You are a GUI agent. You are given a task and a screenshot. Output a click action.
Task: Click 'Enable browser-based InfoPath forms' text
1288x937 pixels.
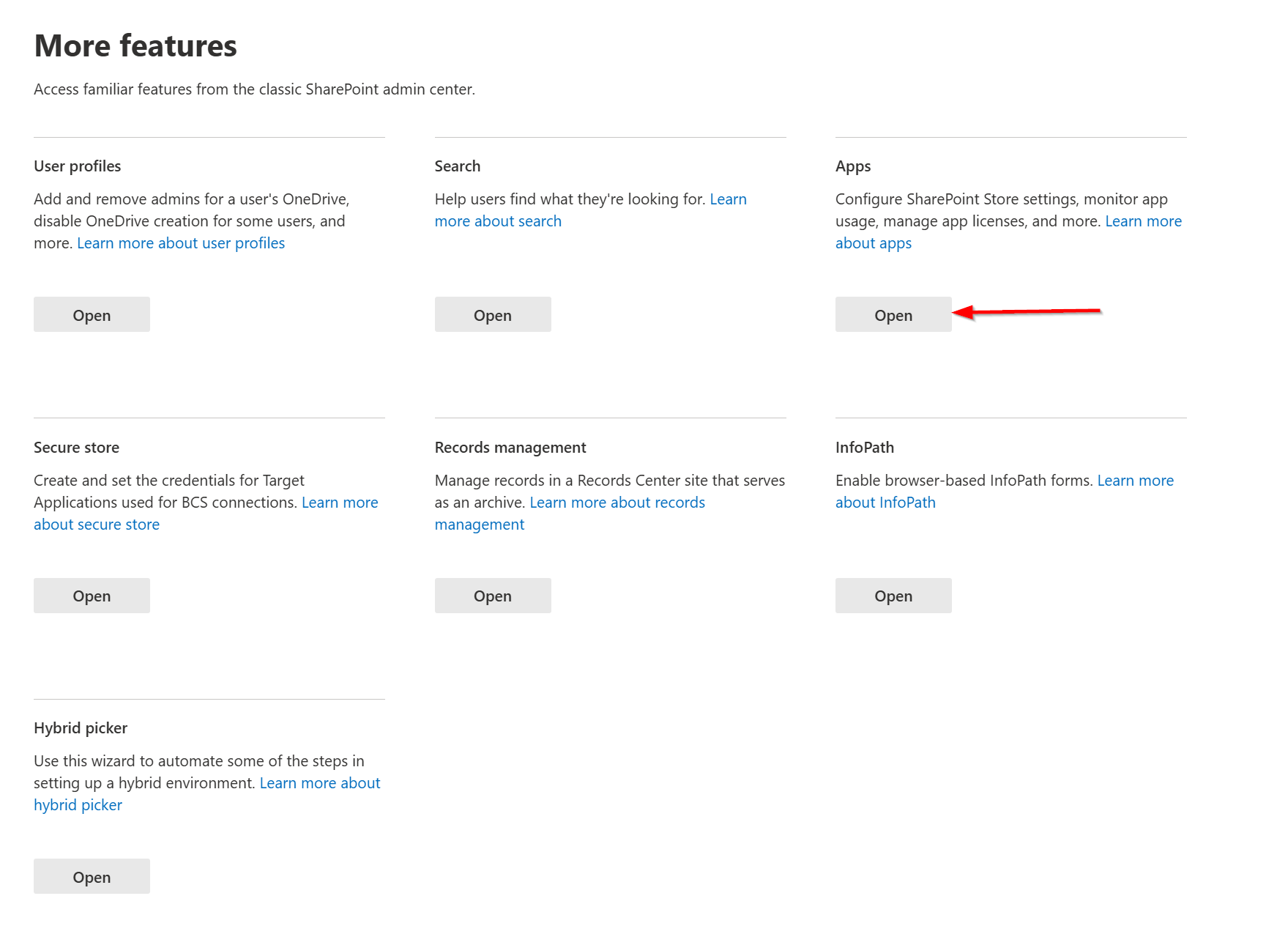tap(964, 481)
